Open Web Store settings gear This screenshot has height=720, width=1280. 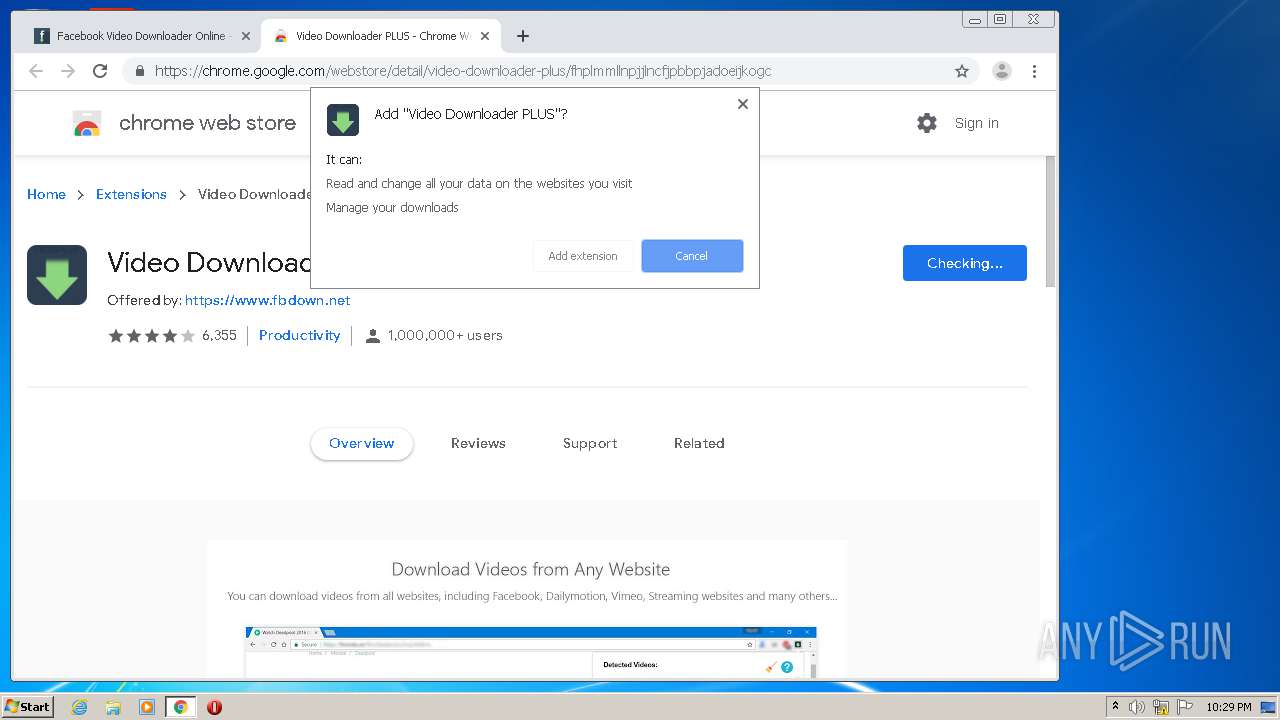[x=927, y=123]
